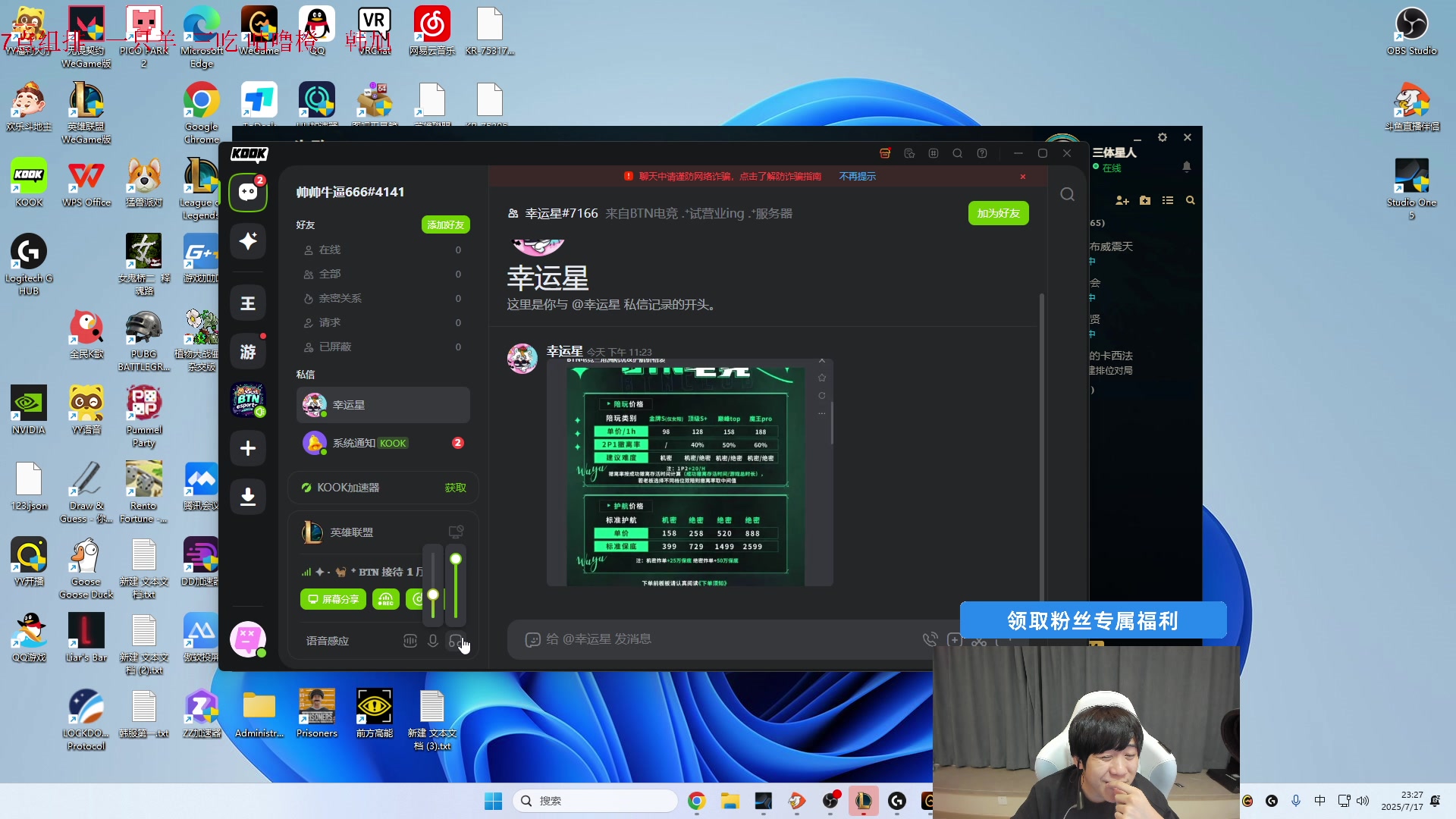This screenshot has width=1456, height=819.
Task: Open the favorites icon in KOOK title bar
Action: (909, 153)
